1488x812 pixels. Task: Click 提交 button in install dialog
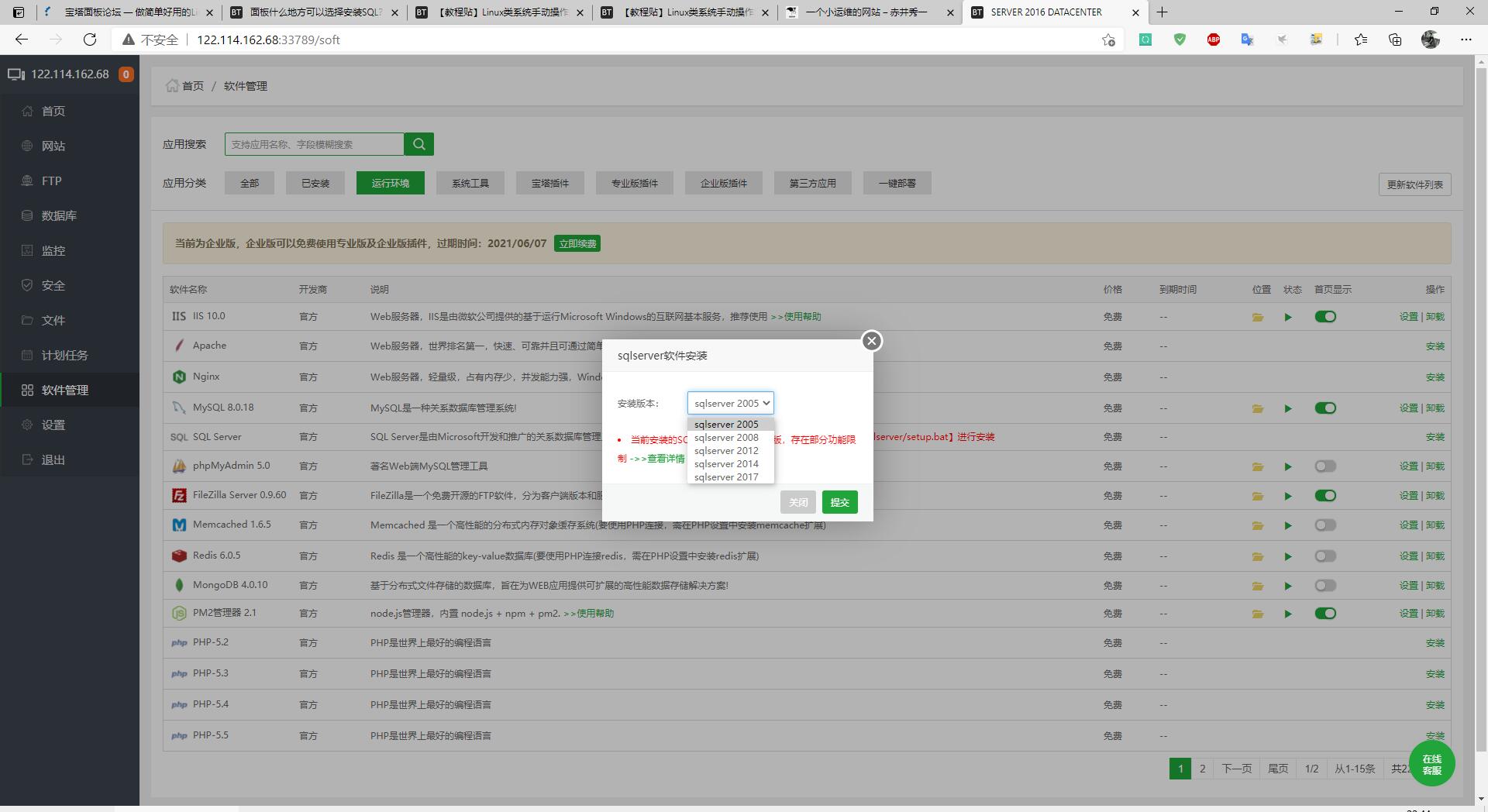[x=839, y=502]
